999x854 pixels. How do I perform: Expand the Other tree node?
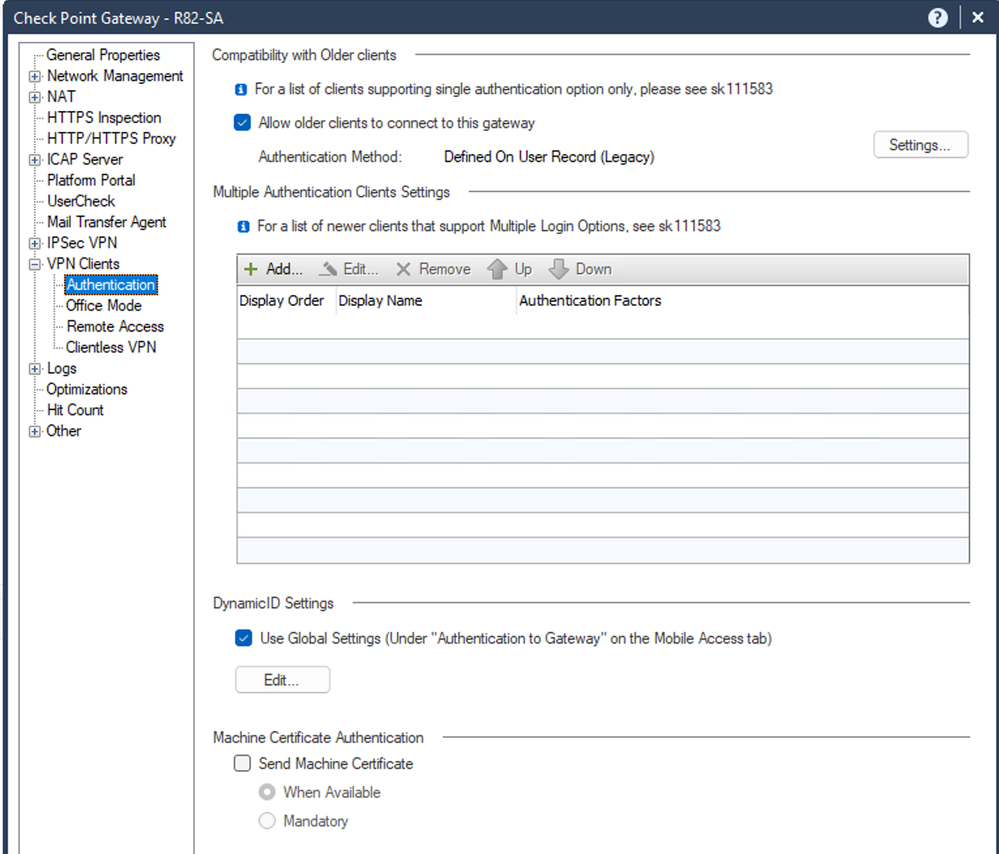point(34,431)
